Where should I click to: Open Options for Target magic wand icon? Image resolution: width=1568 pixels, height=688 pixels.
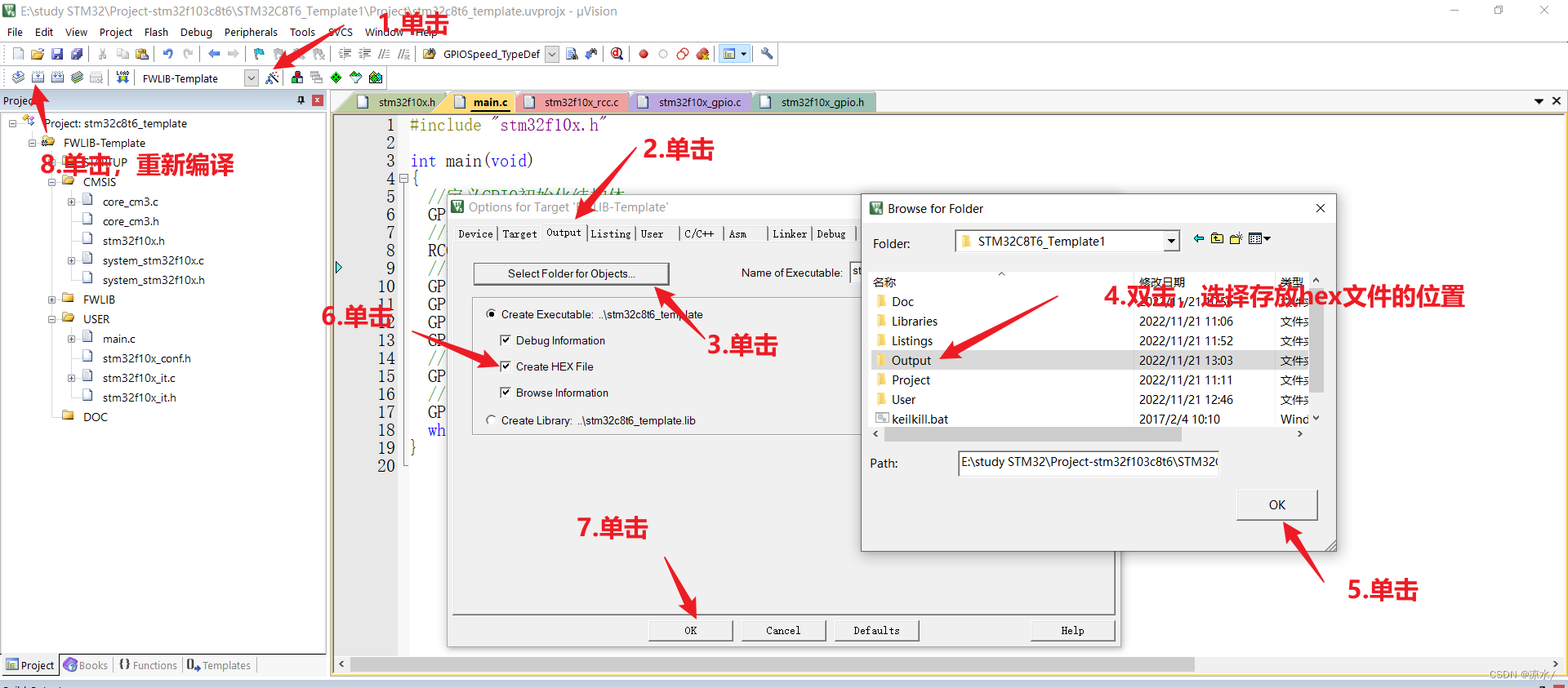[273, 78]
